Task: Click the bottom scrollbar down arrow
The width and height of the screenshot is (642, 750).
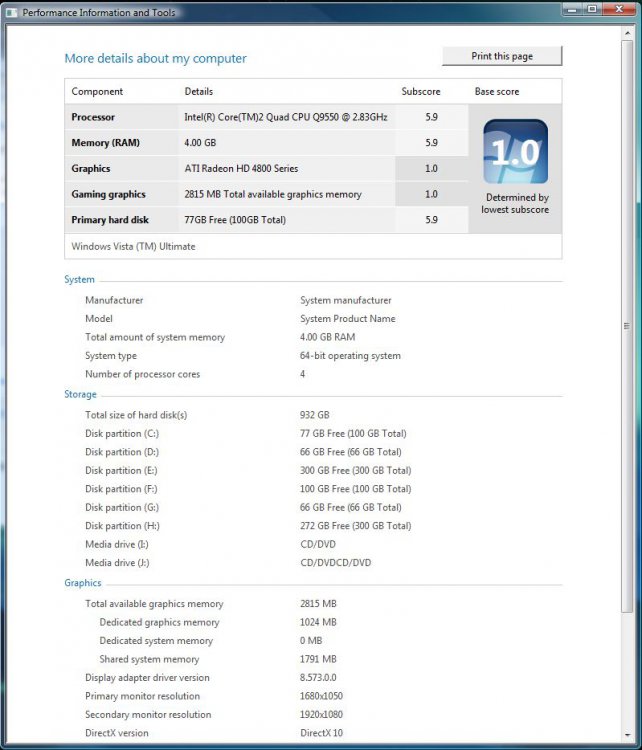Action: coord(627,735)
